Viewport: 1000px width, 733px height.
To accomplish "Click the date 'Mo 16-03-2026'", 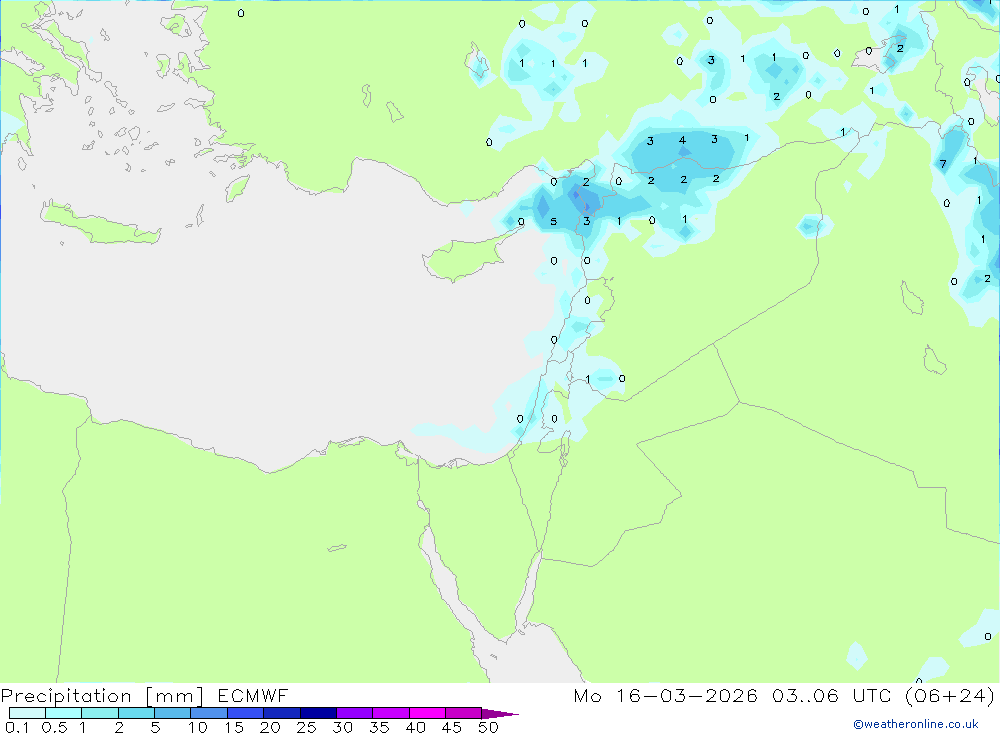I will pyautogui.click(x=665, y=695).
